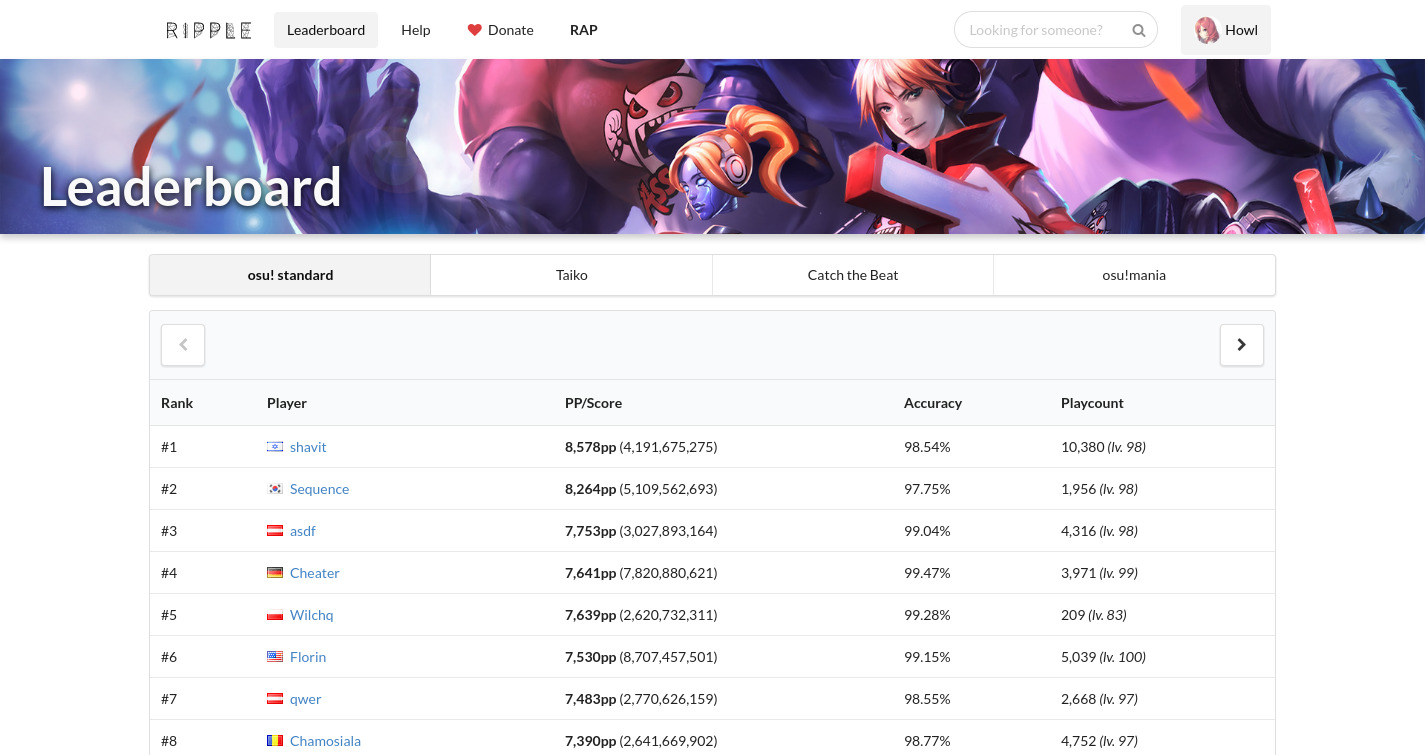Screen dimensions: 1425x755
Task: Click the Accuracy column header
Action: click(933, 403)
